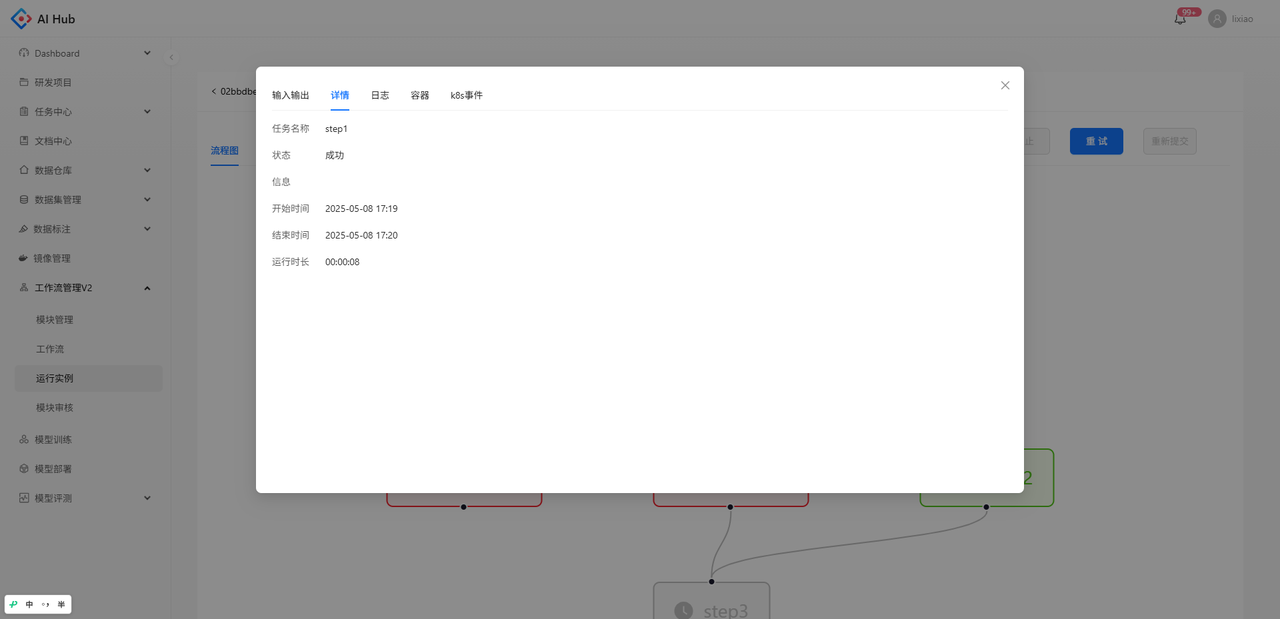
Task: Switch to the k8s事件 tab
Action: tap(466, 95)
